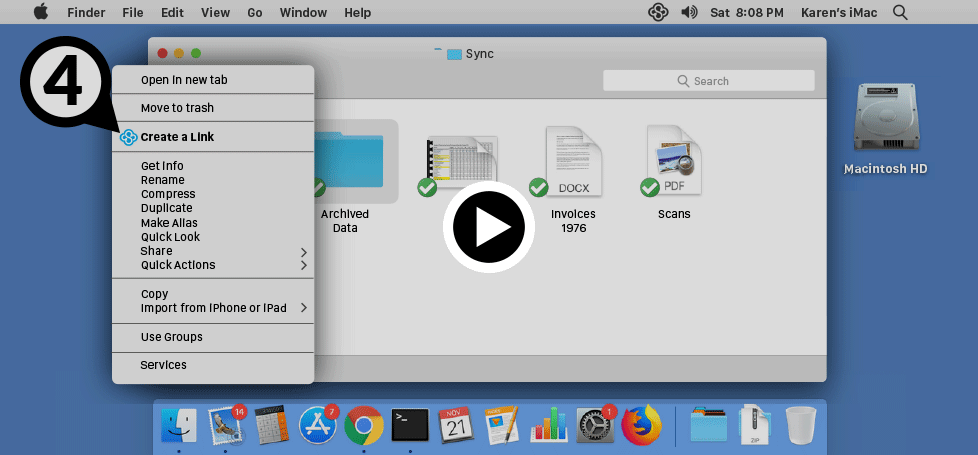Viewport: 978px width, 455px height.
Task: Open Spotlight search magnifier icon
Action: click(900, 13)
